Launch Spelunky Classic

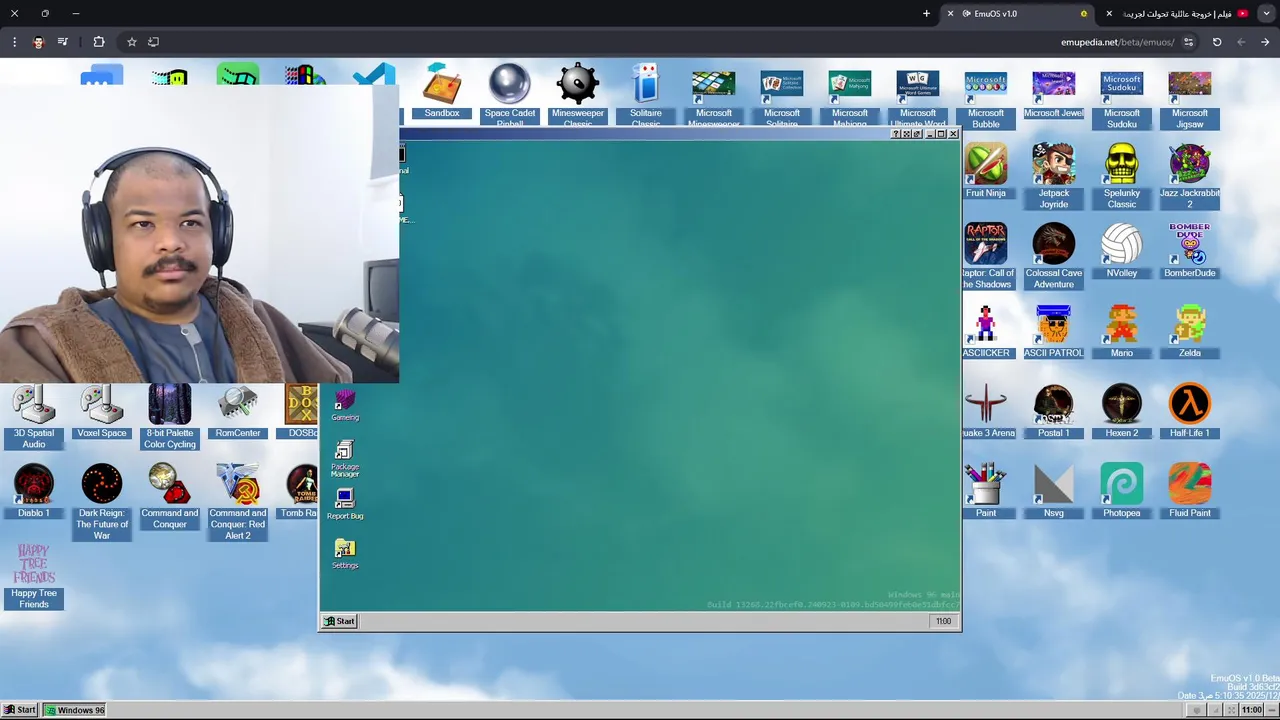[1122, 175]
